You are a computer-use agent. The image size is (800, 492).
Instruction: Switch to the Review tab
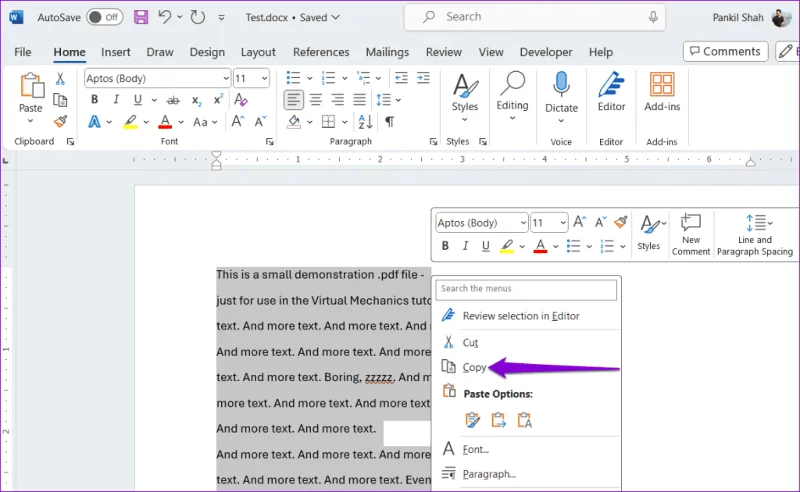(x=444, y=52)
